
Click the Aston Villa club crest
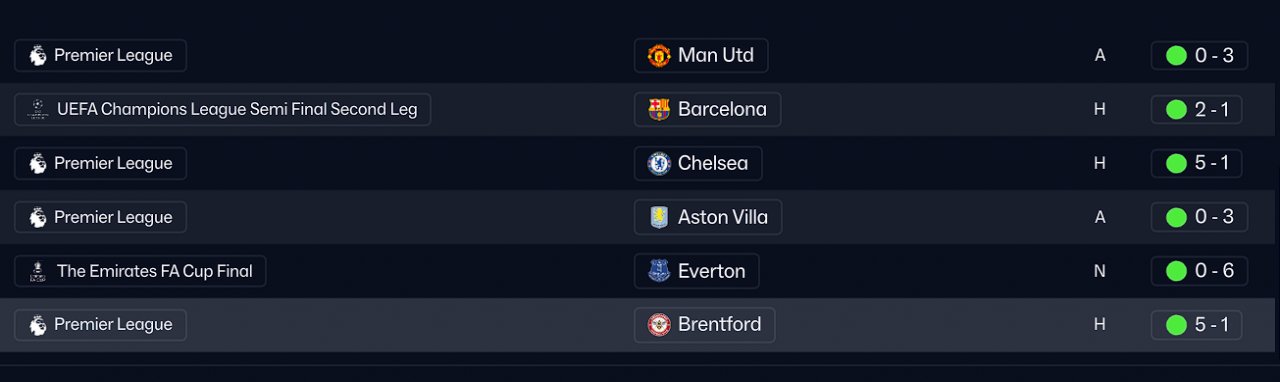click(x=658, y=217)
